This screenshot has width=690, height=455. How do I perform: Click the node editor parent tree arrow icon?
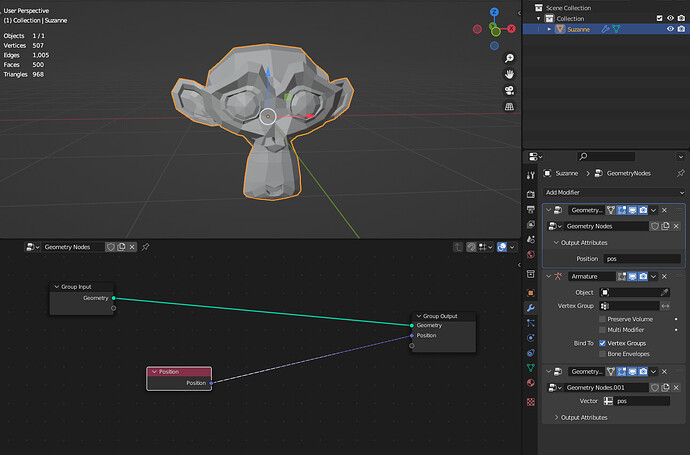(x=458, y=247)
